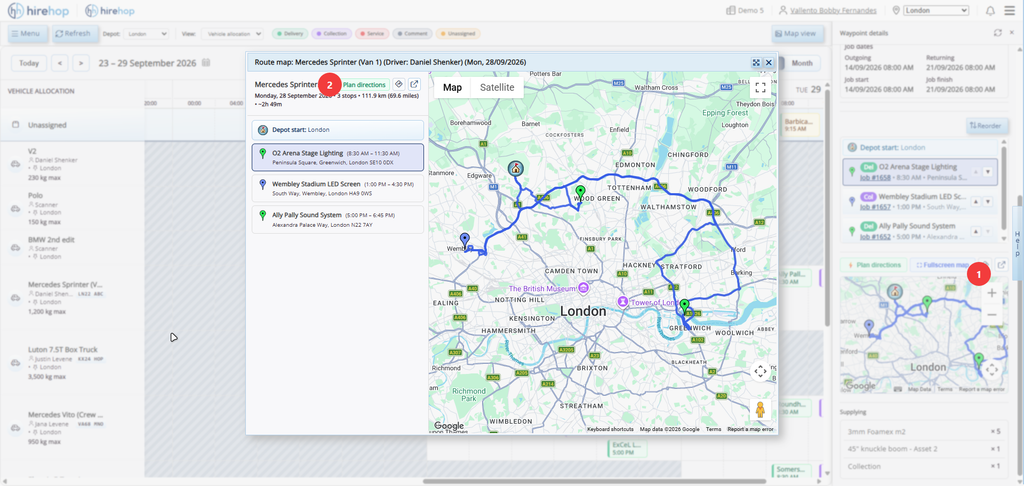Image resolution: width=1024 pixels, height=486 pixels.
Task: Click the user avatar icon next to Vallento Bobby Fernandes
Action: coord(783,10)
